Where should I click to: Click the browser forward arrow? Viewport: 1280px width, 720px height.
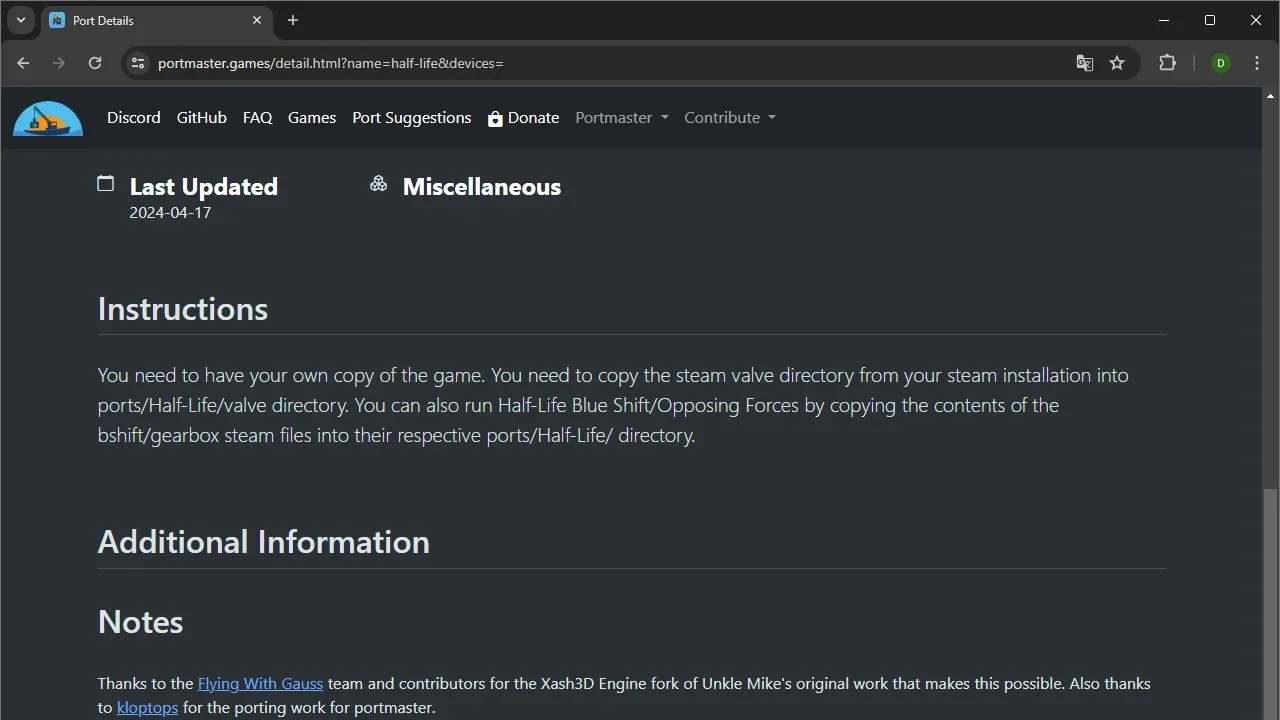[x=59, y=63]
